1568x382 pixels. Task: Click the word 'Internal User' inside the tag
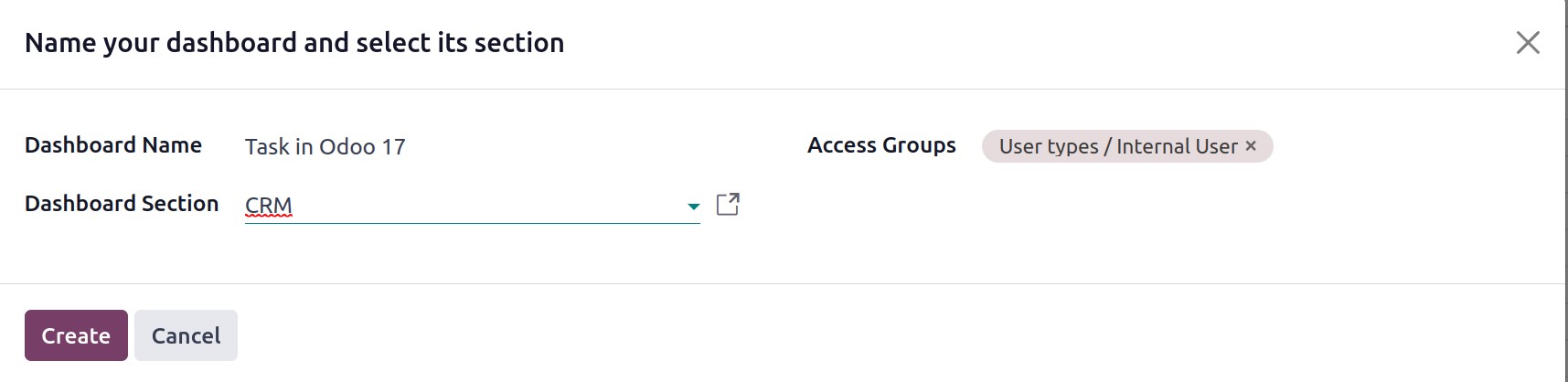(1177, 146)
